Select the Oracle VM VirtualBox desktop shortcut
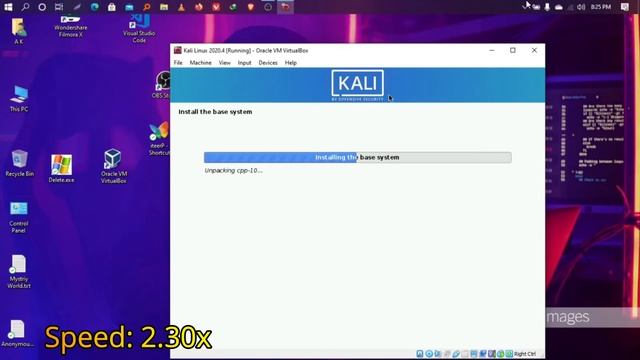 pyautogui.click(x=113, y=166)
